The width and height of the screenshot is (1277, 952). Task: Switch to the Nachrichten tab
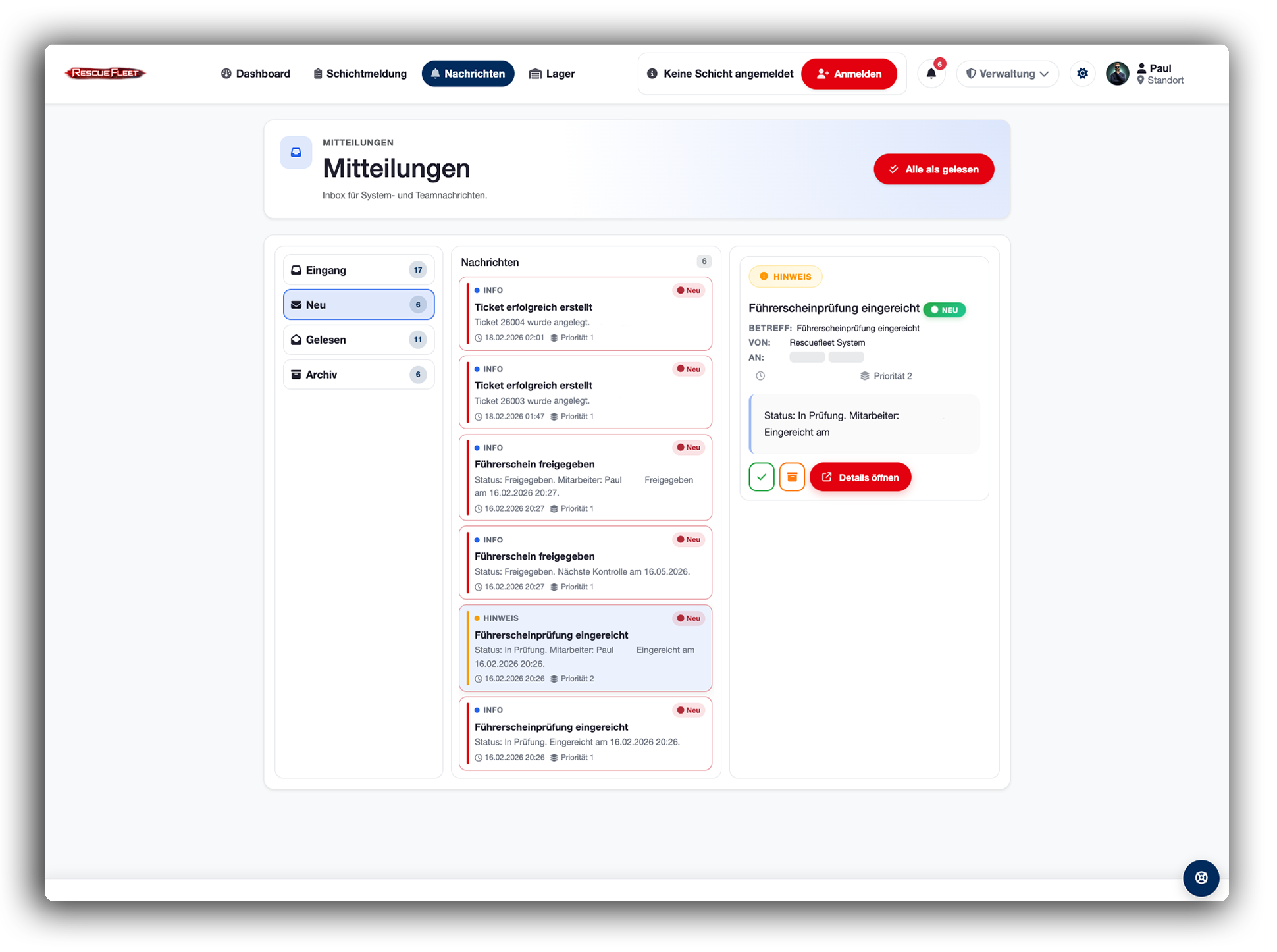click(x=468, y=73)
